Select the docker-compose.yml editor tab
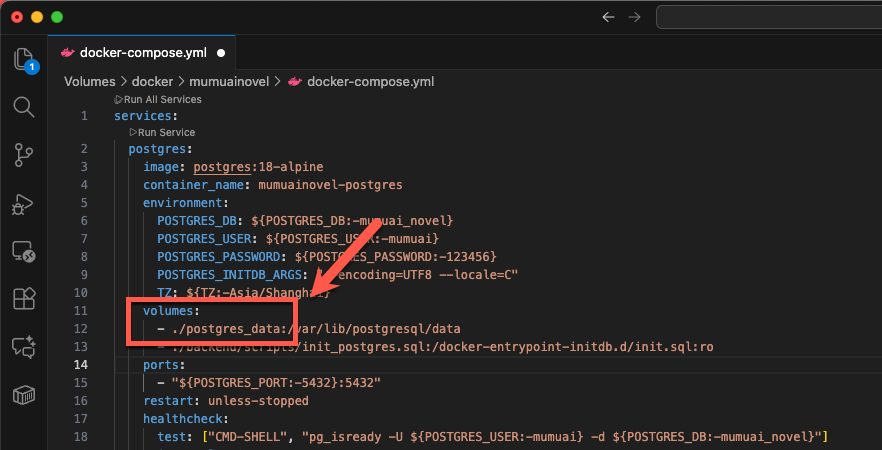 tap(135, 53)
